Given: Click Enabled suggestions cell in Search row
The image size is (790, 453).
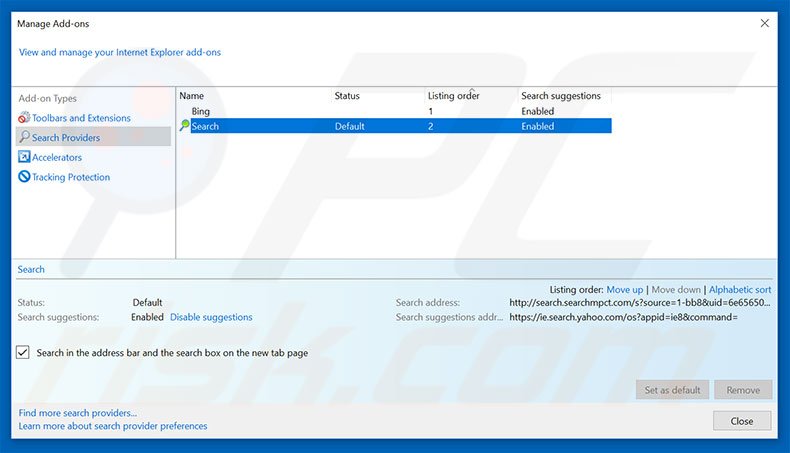Looking at the screenshot, I should (538, 126).
